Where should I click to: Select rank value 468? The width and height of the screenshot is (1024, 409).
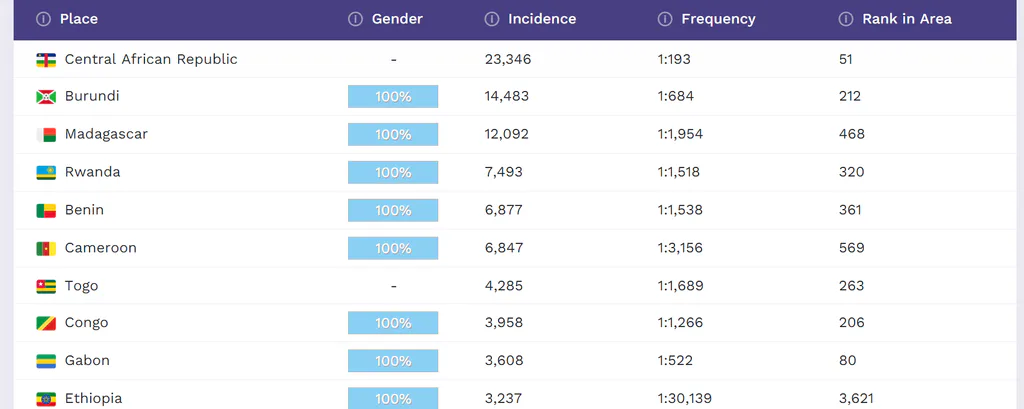[852, 135]
